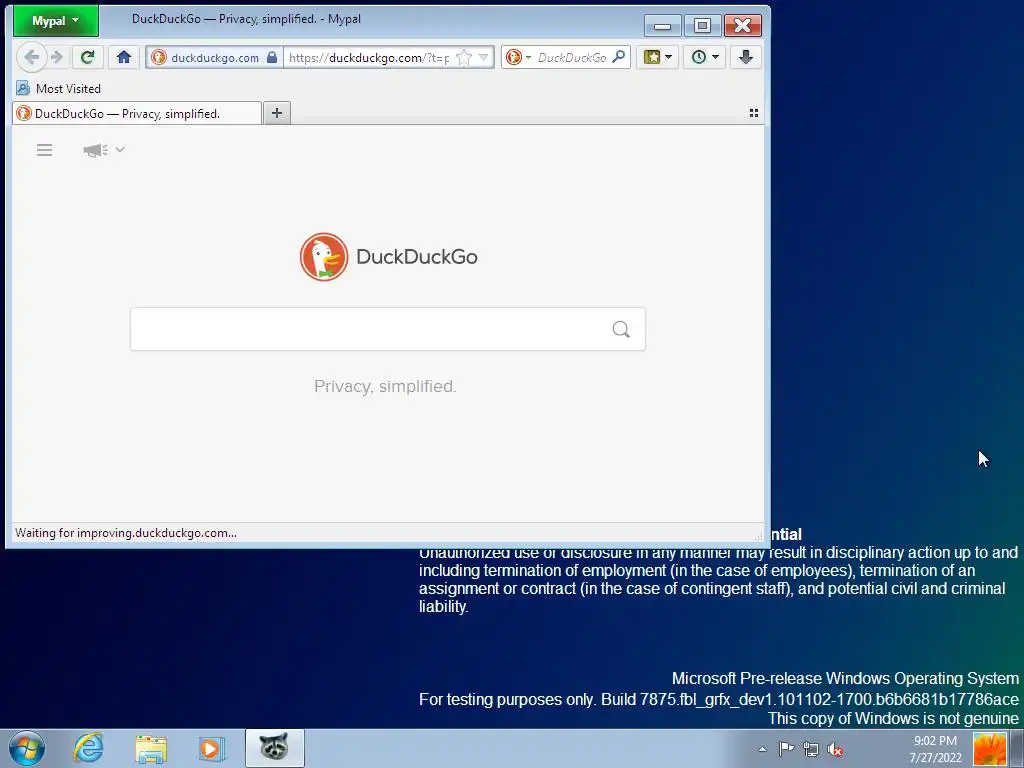Click the network tray icon
The width and height of the screenshot is (1024, 768).
coord(810,749)
